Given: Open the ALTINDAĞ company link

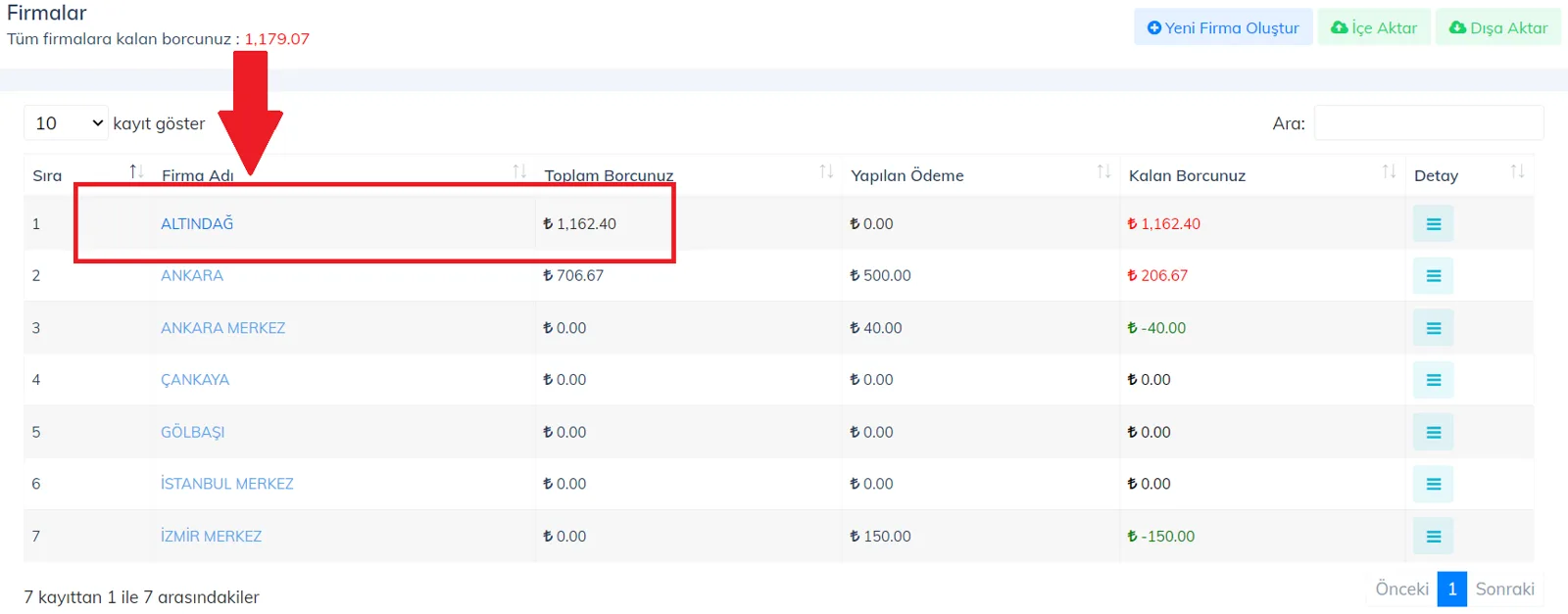Looking at the screenshot, I should tap(197, 223).
